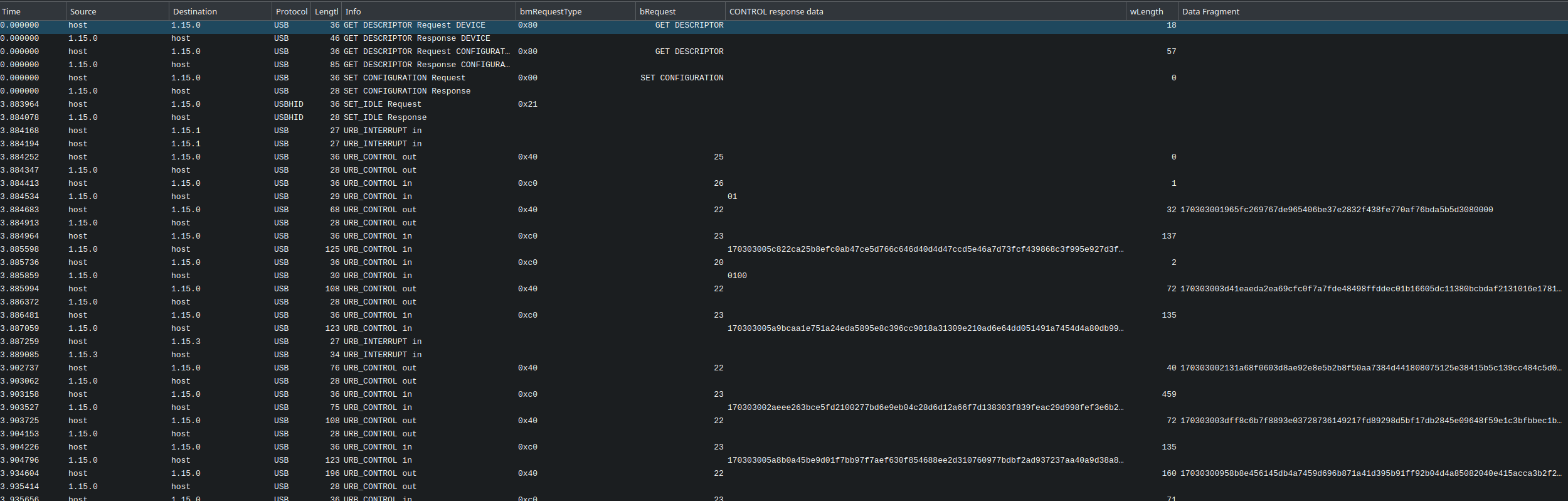Select the GET DESCRIPTOR Response CONFIGURATION packet
The height and width of the screenshot is (501, 1568).
point(784,65)
